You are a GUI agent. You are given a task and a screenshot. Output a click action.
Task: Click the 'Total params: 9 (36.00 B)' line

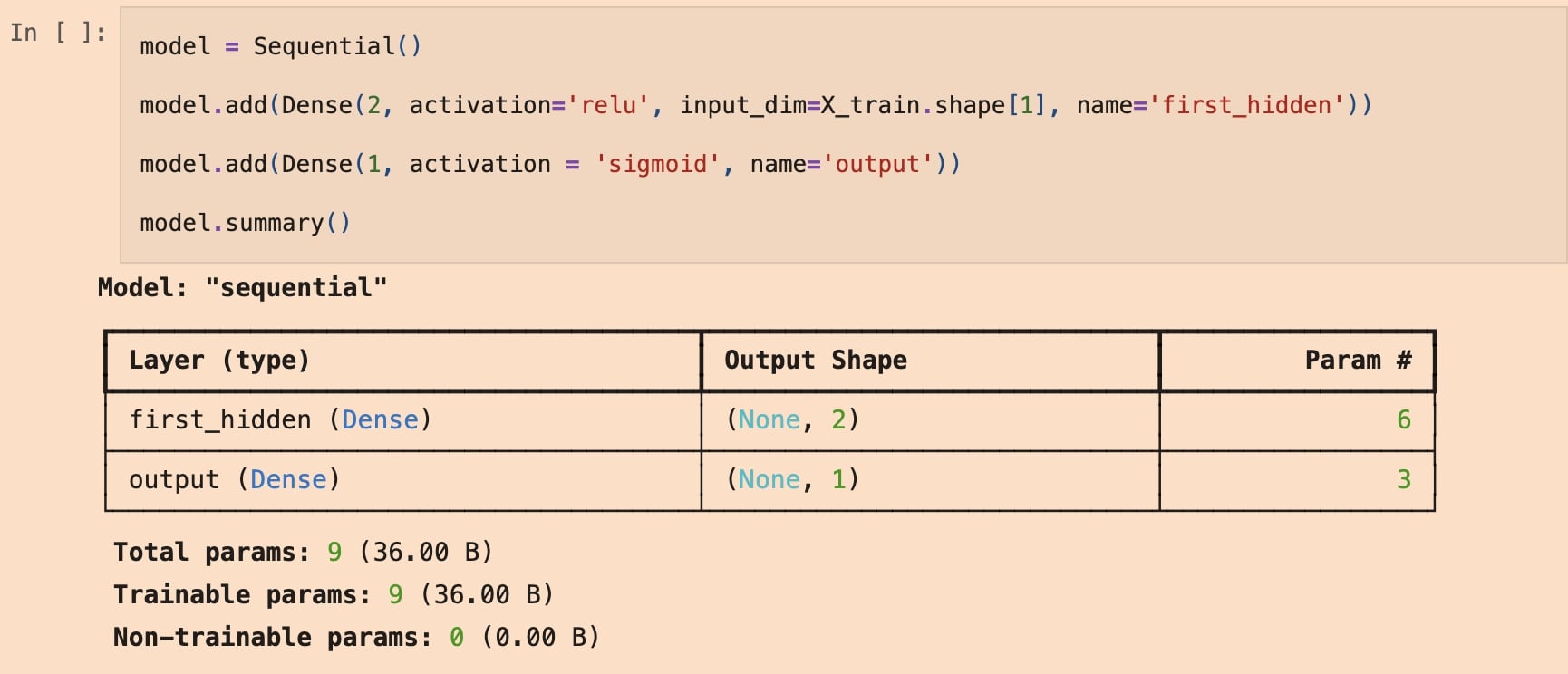[x=303, y=552]
